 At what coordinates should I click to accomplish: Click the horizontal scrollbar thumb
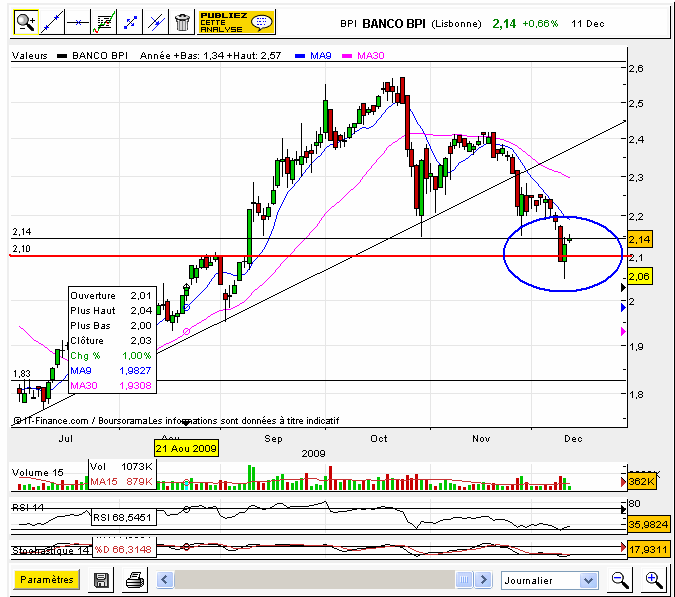coord(464,580)
